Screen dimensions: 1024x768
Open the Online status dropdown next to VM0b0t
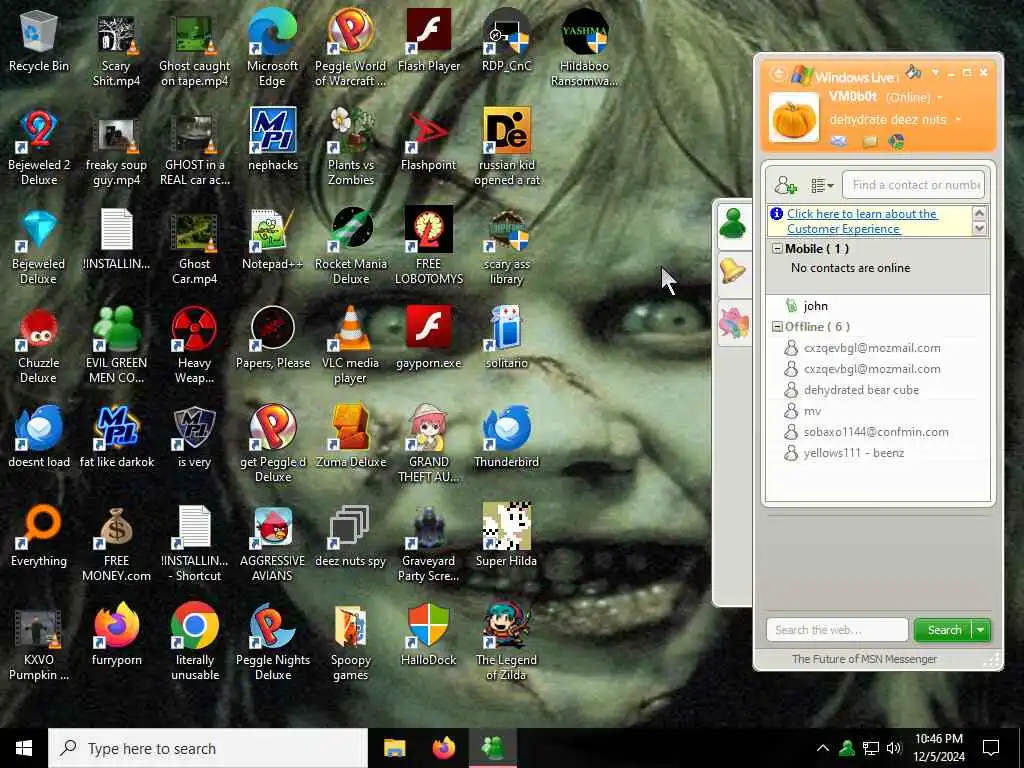click(940, 97)
